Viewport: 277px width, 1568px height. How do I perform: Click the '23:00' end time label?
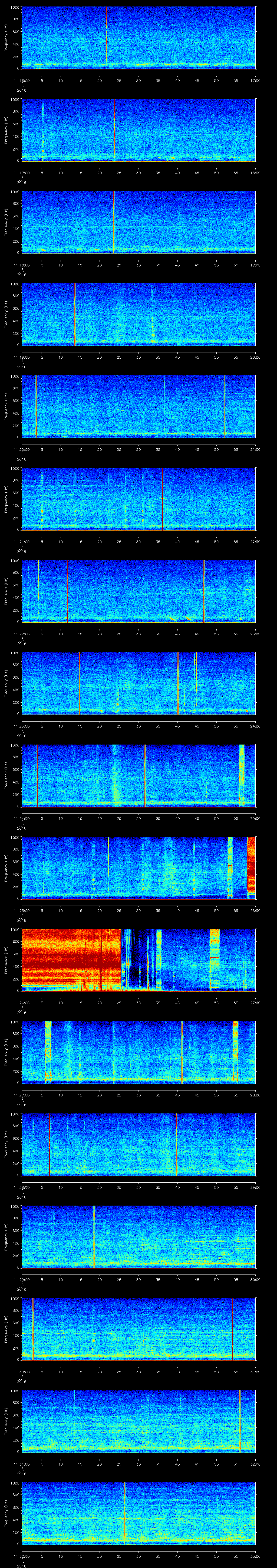[x=256, y=634]
